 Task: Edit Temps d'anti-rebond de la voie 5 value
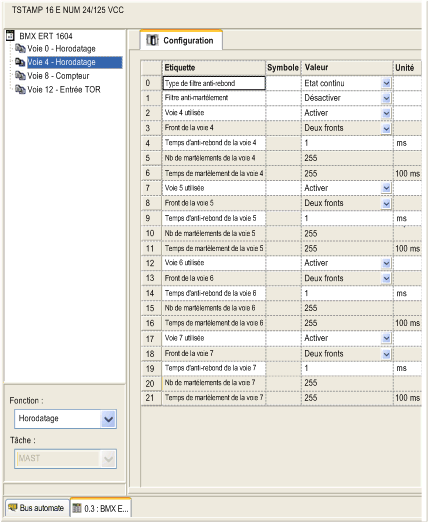[347, 218]
